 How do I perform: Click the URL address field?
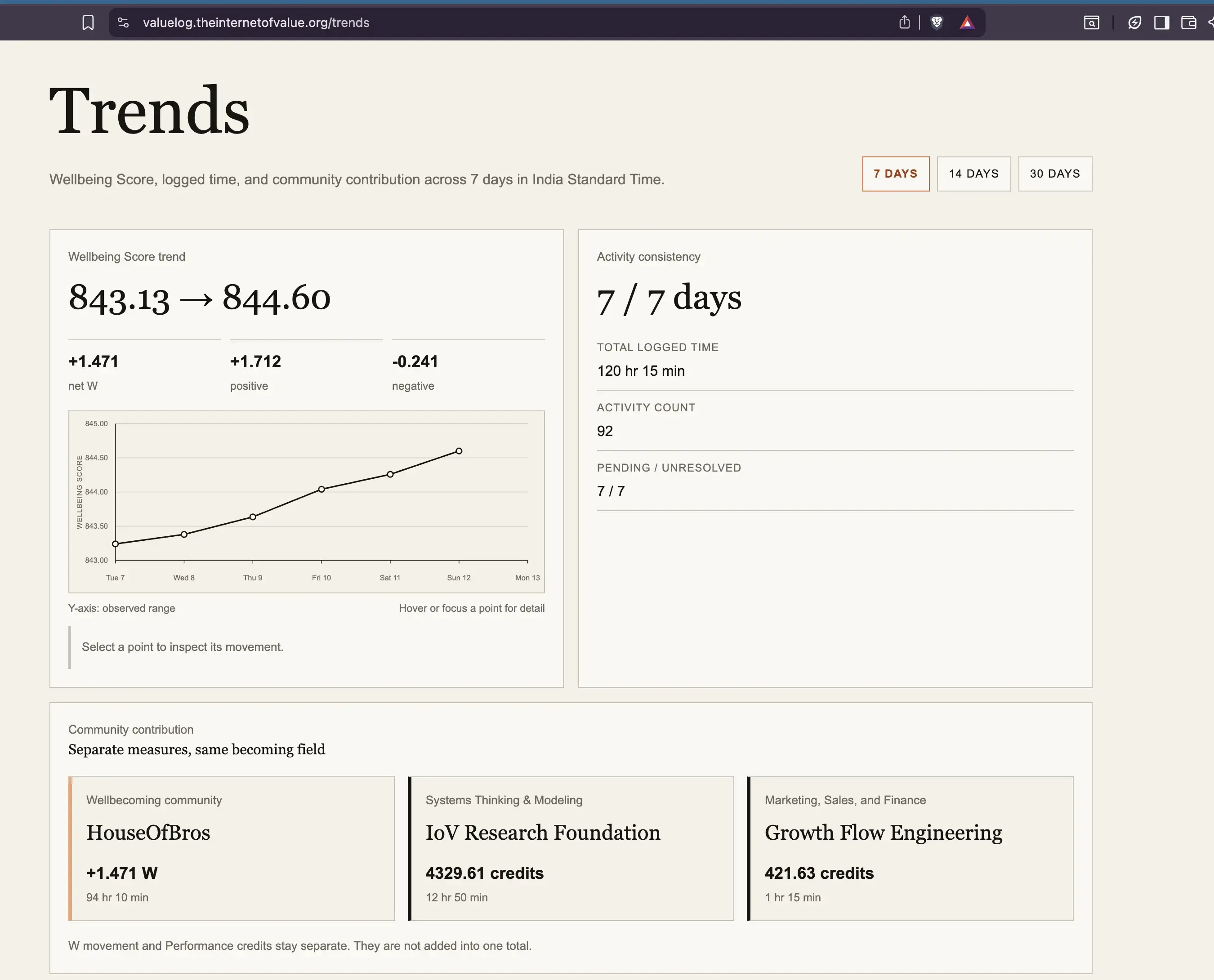(x=508, y=22)
